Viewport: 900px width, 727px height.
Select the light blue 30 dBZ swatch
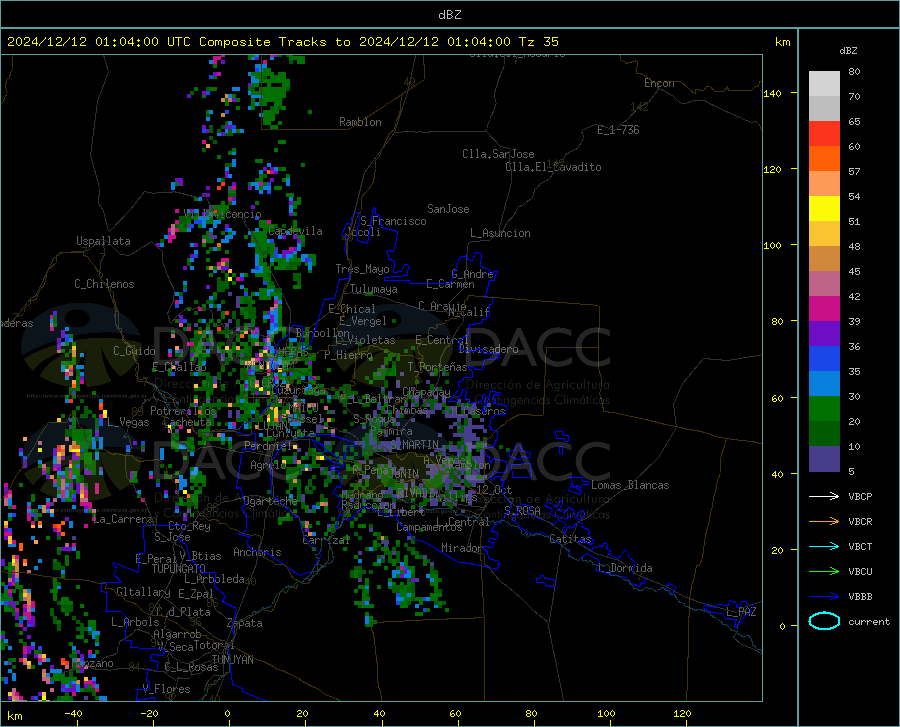coord(824,384)
